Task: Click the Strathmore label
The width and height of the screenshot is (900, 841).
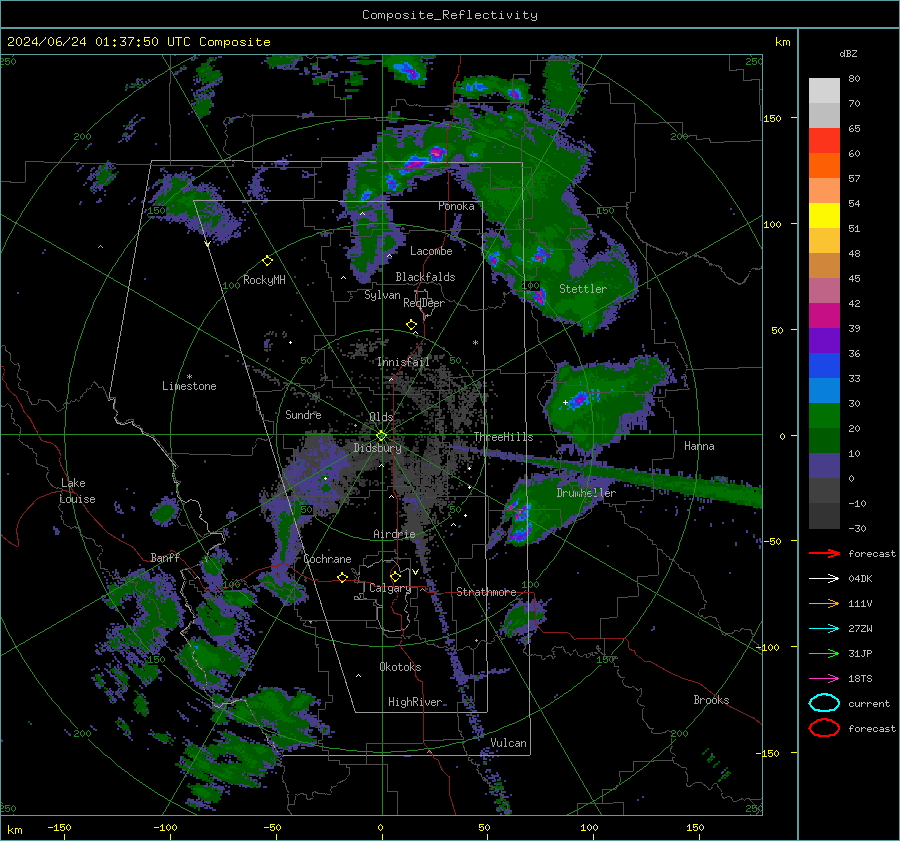Action: tap(487, 592)
